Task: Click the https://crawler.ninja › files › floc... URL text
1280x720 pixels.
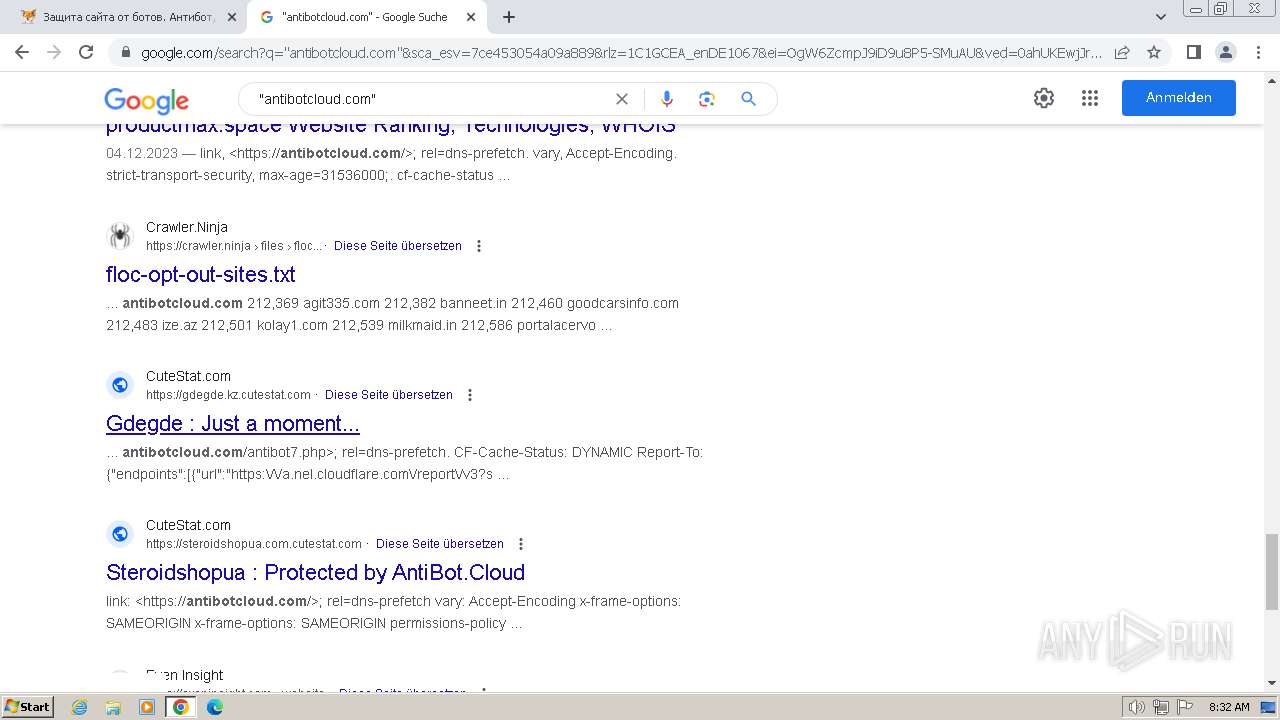Action: 234,246
